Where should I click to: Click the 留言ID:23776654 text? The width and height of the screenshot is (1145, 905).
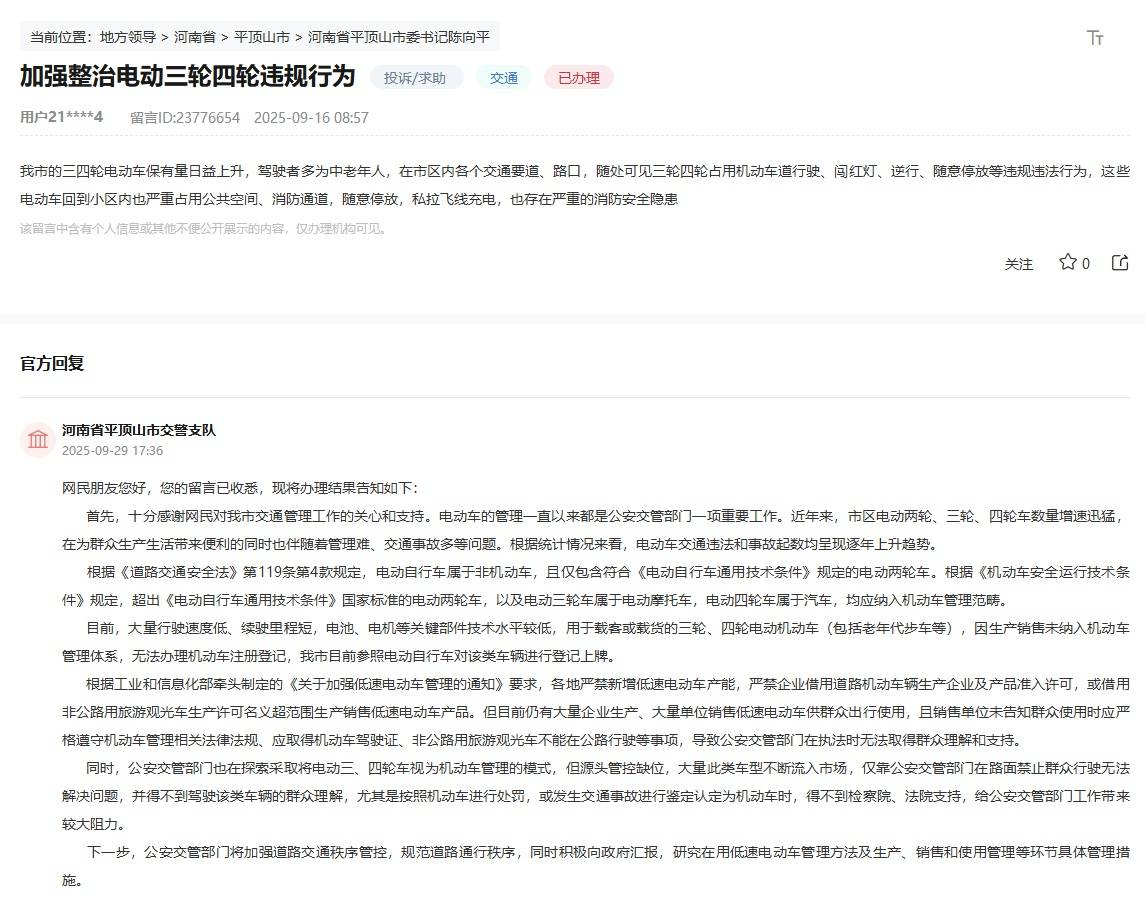pyautogui.click(x=185, y=117)
